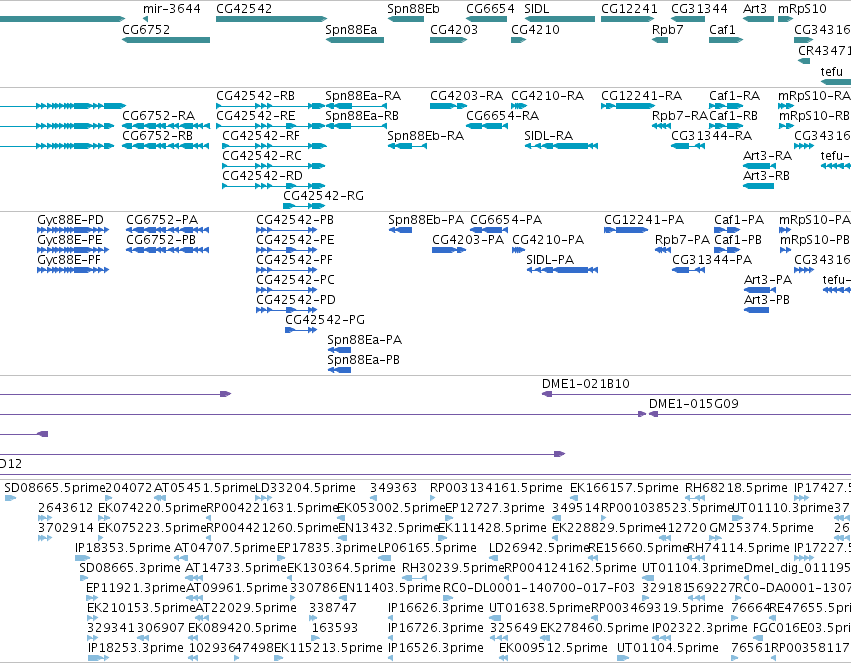This screenshot has height=663, width=851.
Task: Open the Spn88Ea gene feature
Action: pyautogui.click(x=355, y=40)
